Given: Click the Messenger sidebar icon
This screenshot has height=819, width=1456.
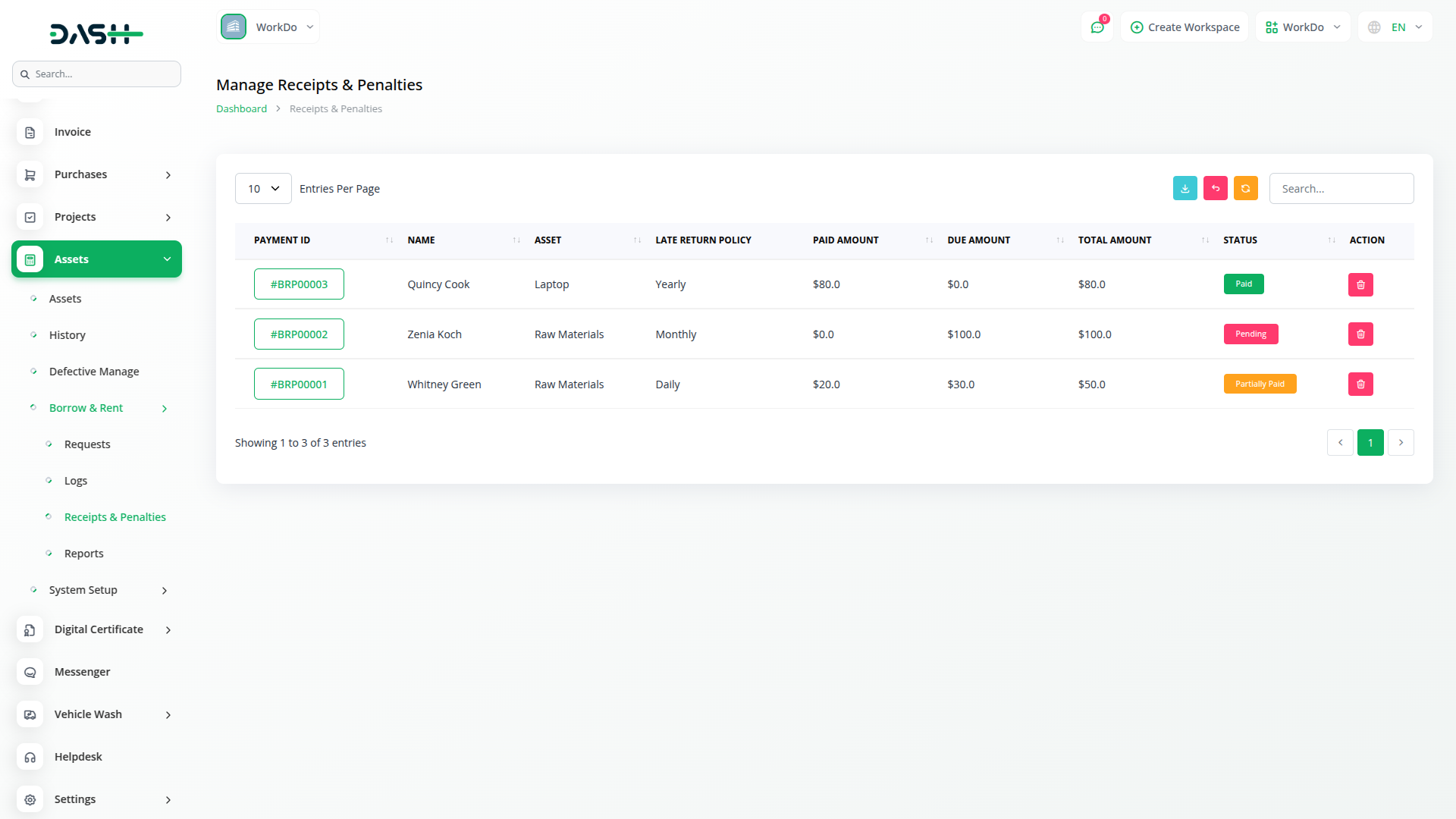Looking at the screenshot, I should coord(30,672).
